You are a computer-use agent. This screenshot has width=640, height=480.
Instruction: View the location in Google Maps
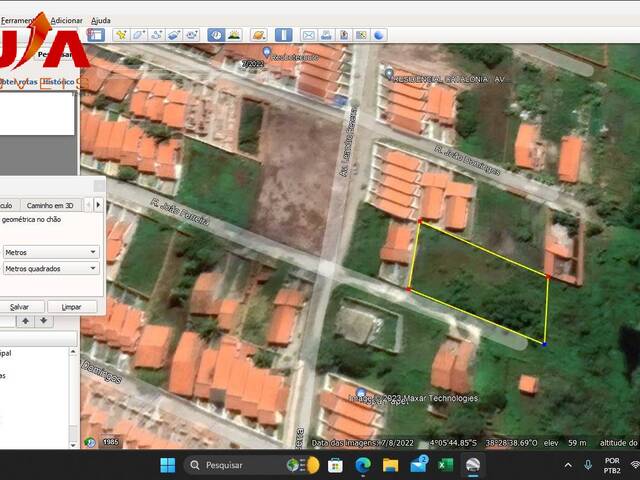361,35
